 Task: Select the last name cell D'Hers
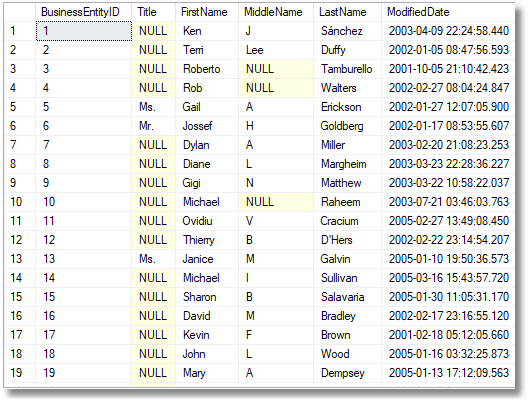[x=347, y=240]
